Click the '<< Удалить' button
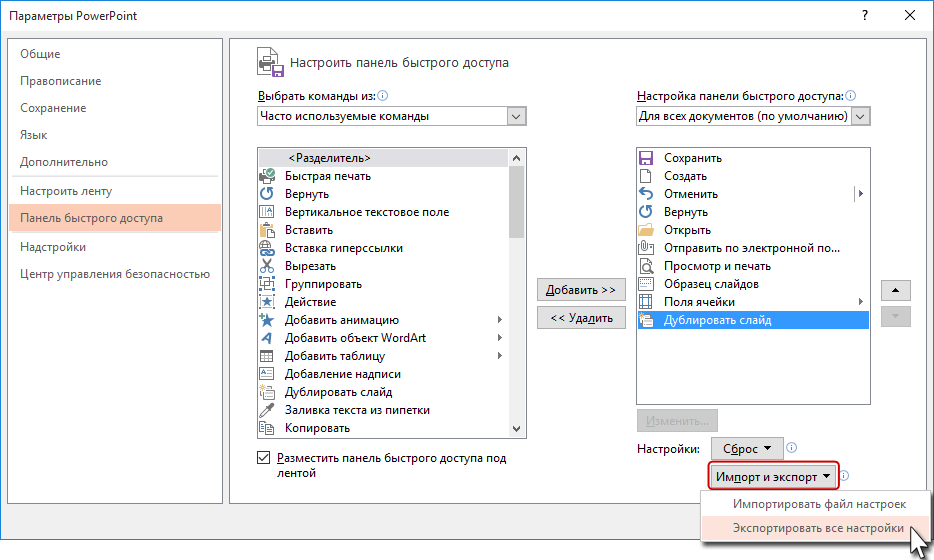The width and height of the screenshot is (934, 560). click(581, 318)
